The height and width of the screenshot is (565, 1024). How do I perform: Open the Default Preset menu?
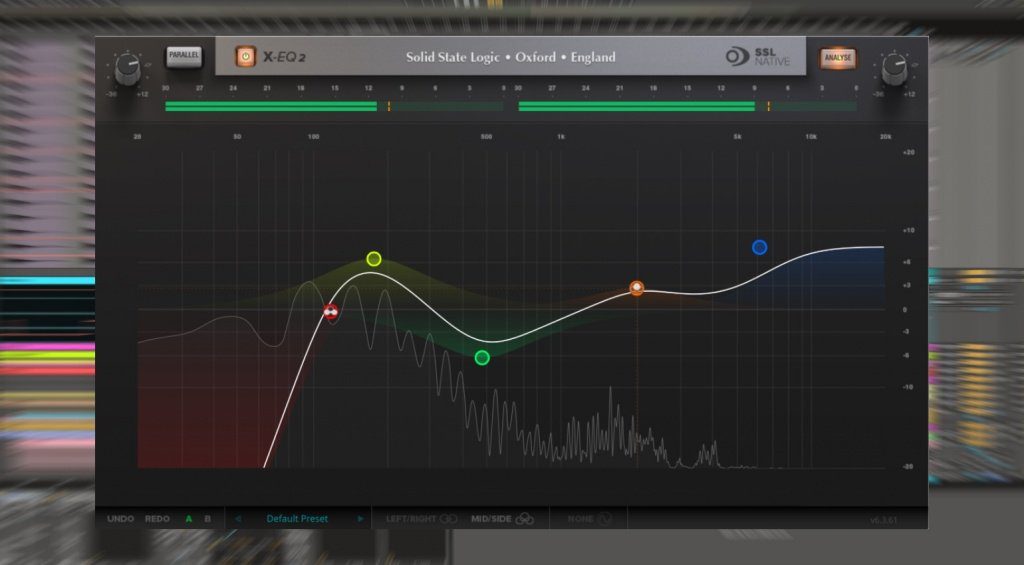[297, 519]
